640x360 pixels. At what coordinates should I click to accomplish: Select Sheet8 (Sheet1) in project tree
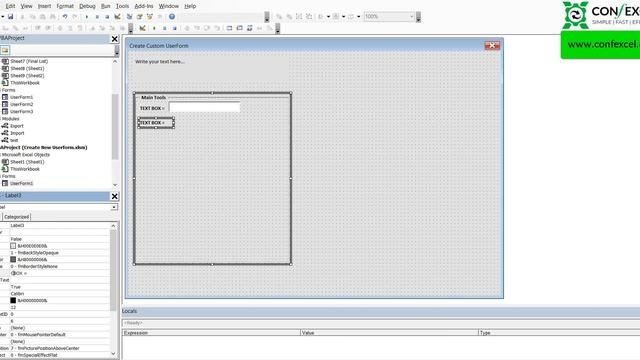[x=27, y=68]
